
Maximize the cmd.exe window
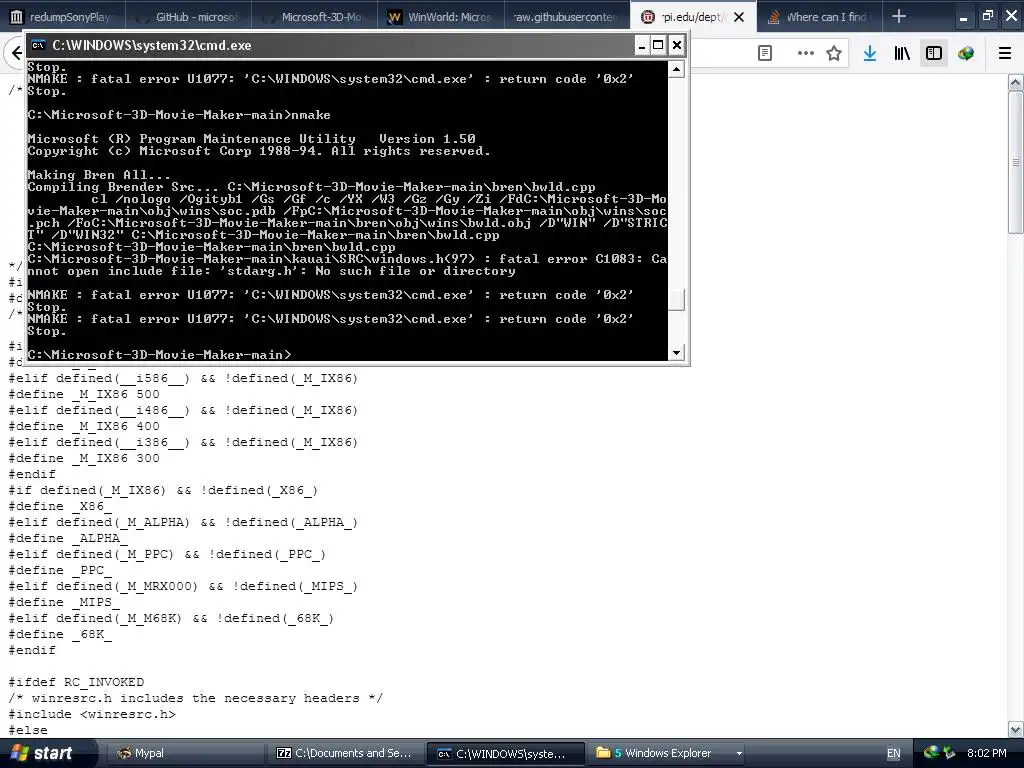point(658,45)
